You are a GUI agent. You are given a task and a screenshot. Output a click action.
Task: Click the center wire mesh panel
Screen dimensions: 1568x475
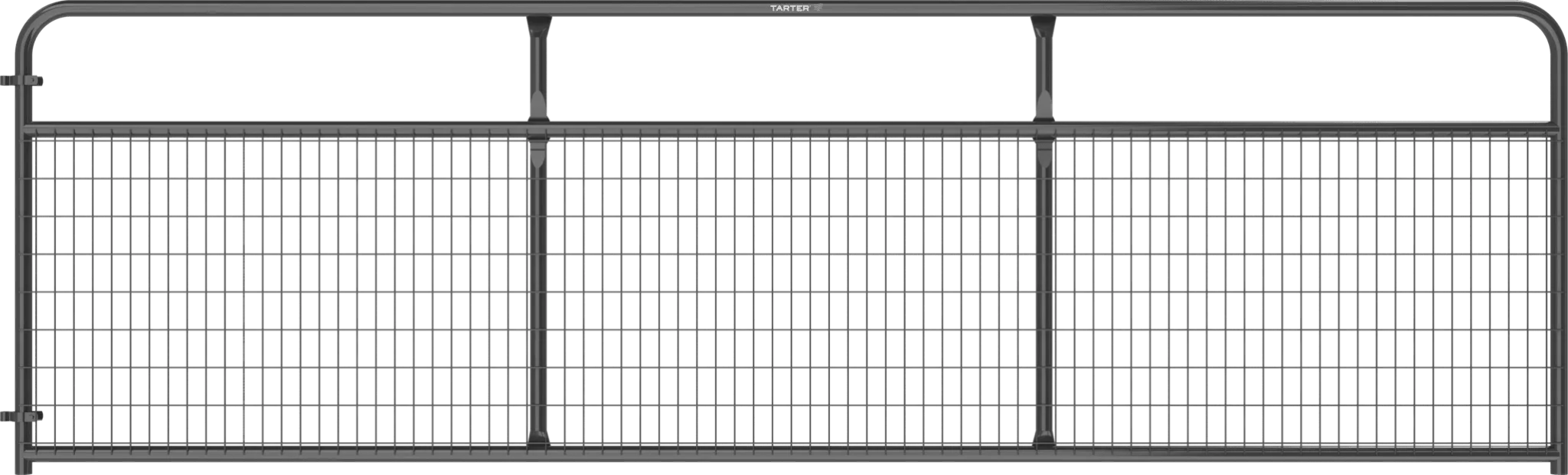click(789, 230)
